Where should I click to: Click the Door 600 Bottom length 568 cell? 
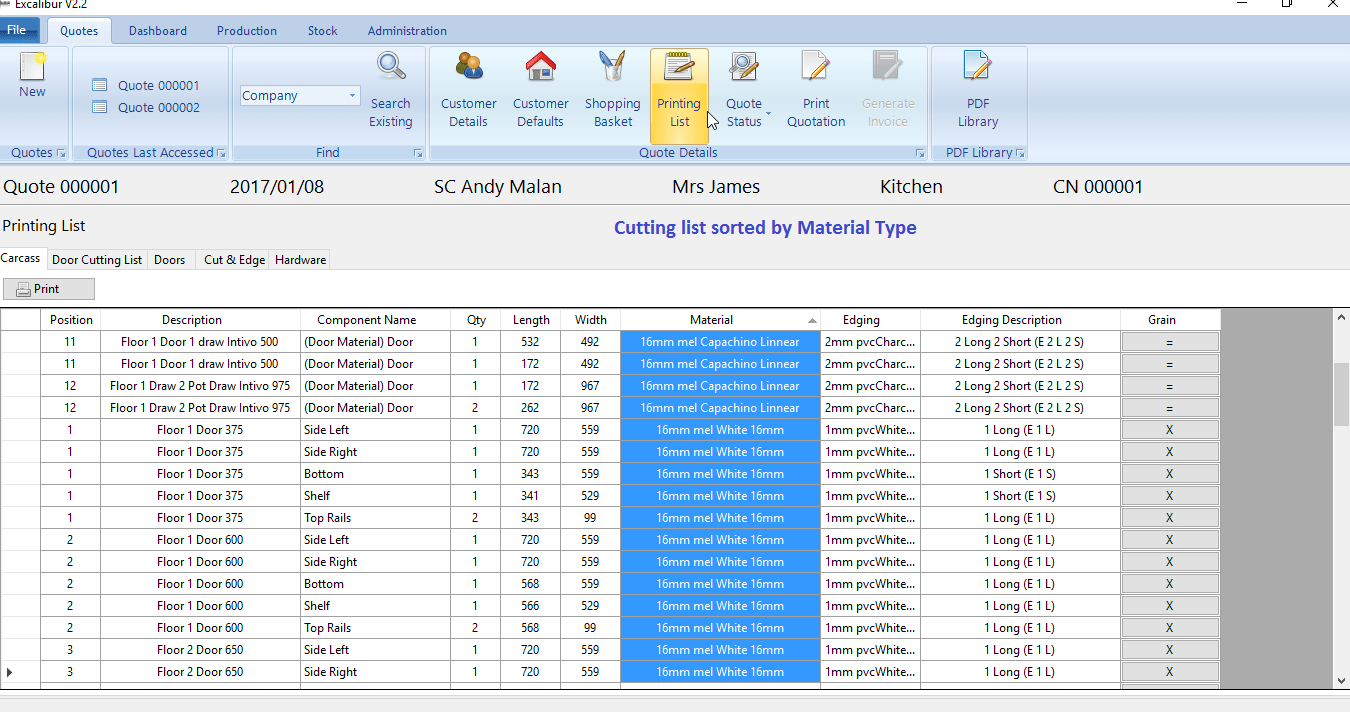pyautogui.click(x=530, y=584)
